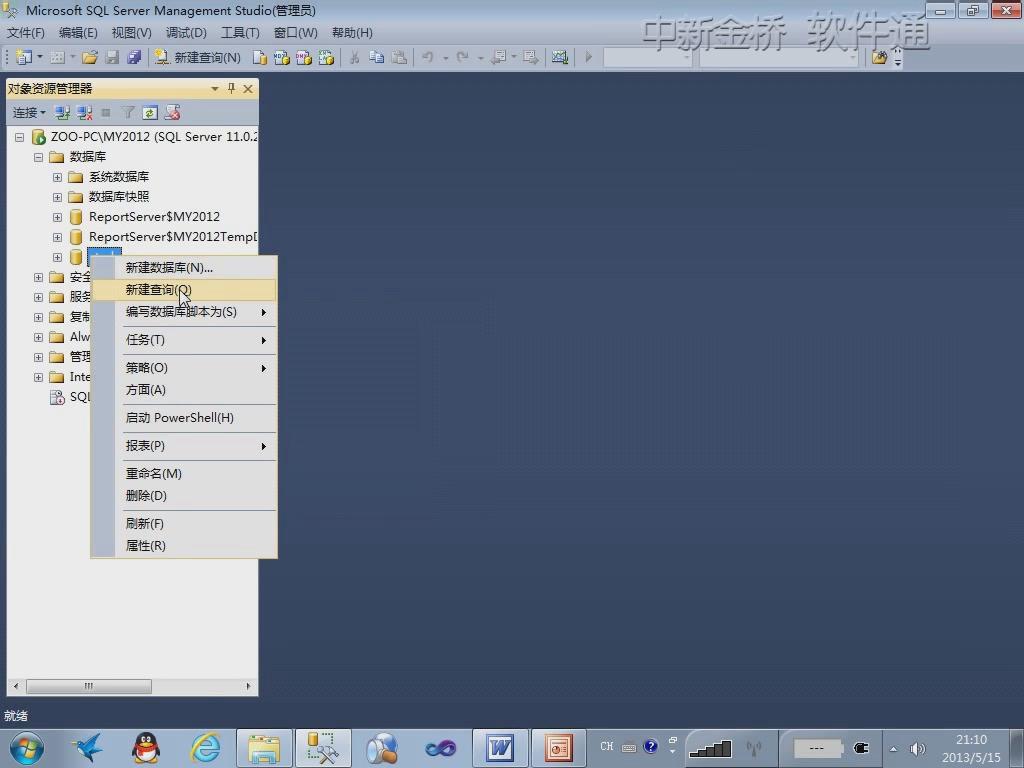
Task: Click the Save disk icon
Action: tap(112, 57)
